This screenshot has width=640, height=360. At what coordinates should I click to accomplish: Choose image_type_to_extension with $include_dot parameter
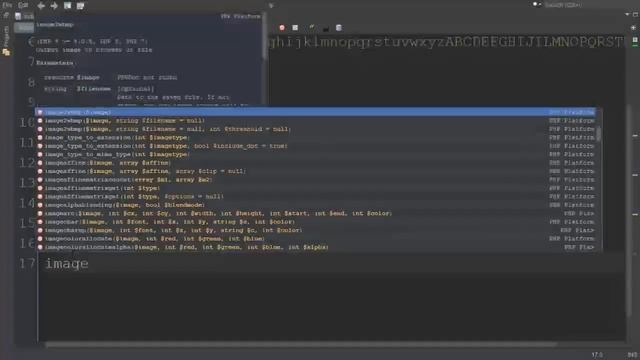[315, 146]
